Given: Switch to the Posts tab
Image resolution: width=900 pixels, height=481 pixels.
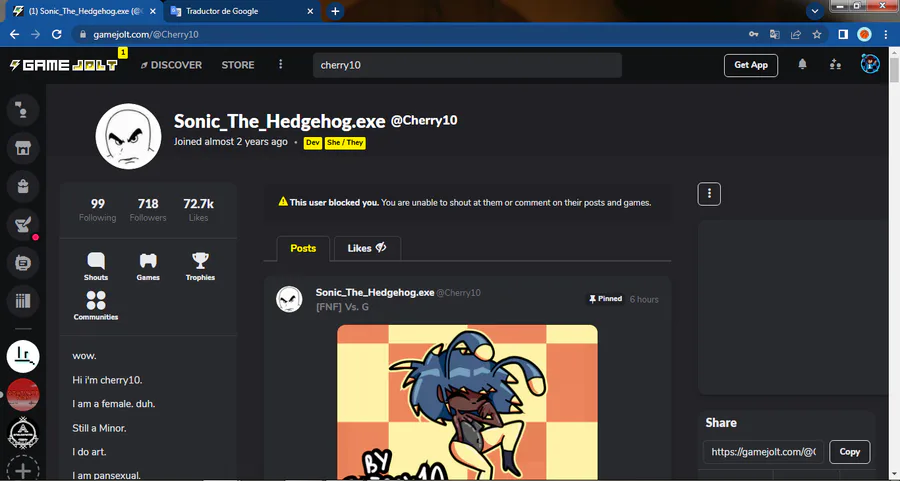Looking at the screenshot, I should [303, 248].
